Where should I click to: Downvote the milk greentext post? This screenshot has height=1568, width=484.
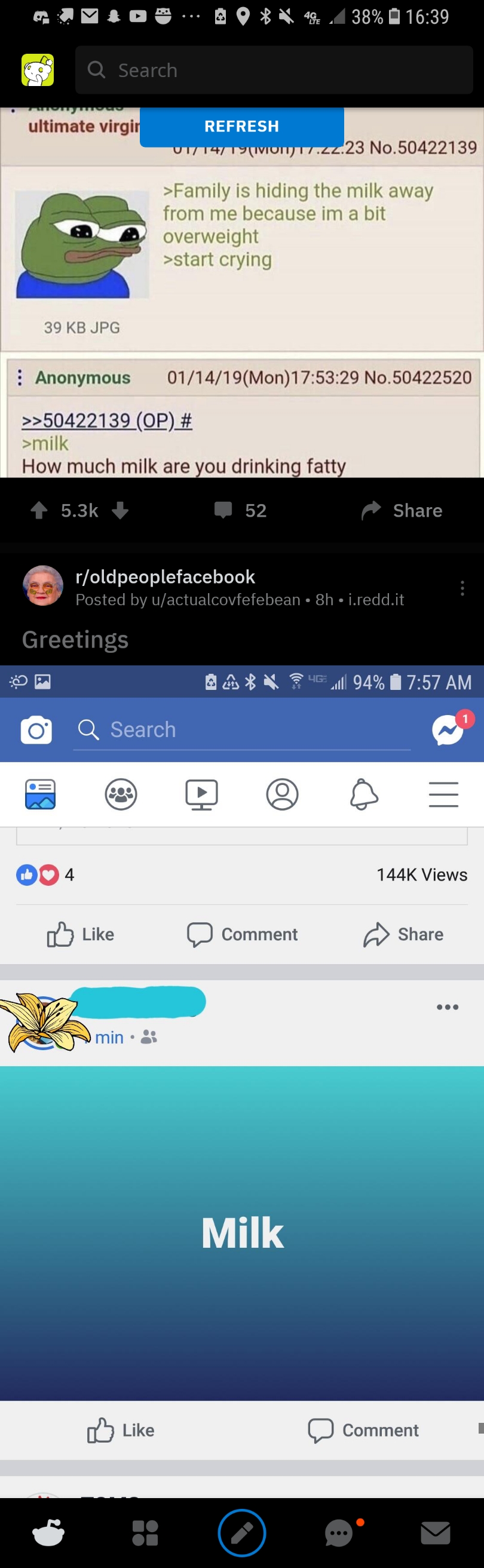(121, 510)
